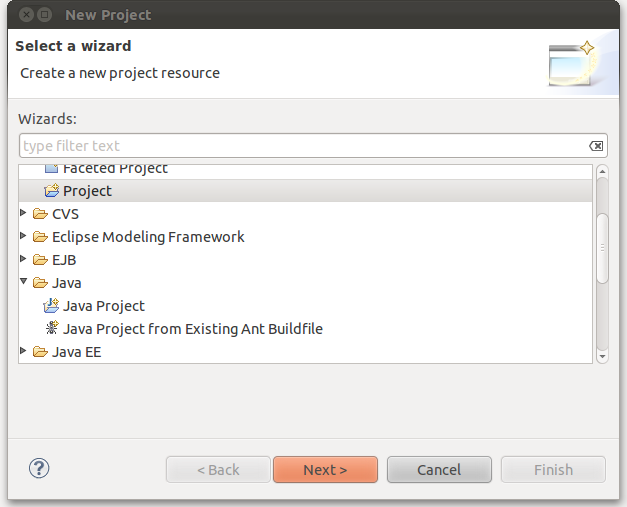
Task: Select Java Project from Existing Ant Buildfile
Action: pyautogui.click(x=192, y=329)
